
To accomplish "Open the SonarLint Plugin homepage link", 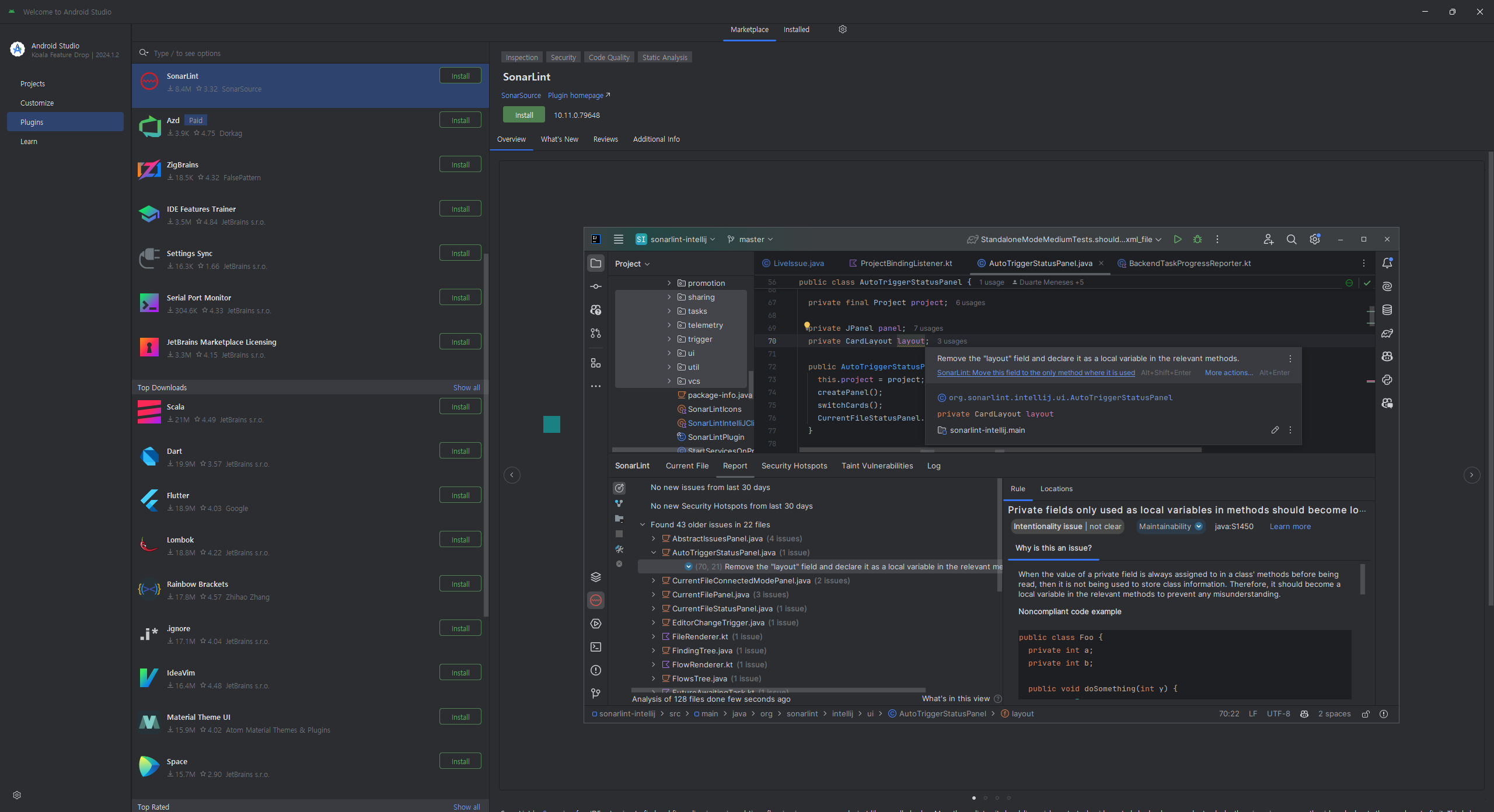I will pos(577,95).
